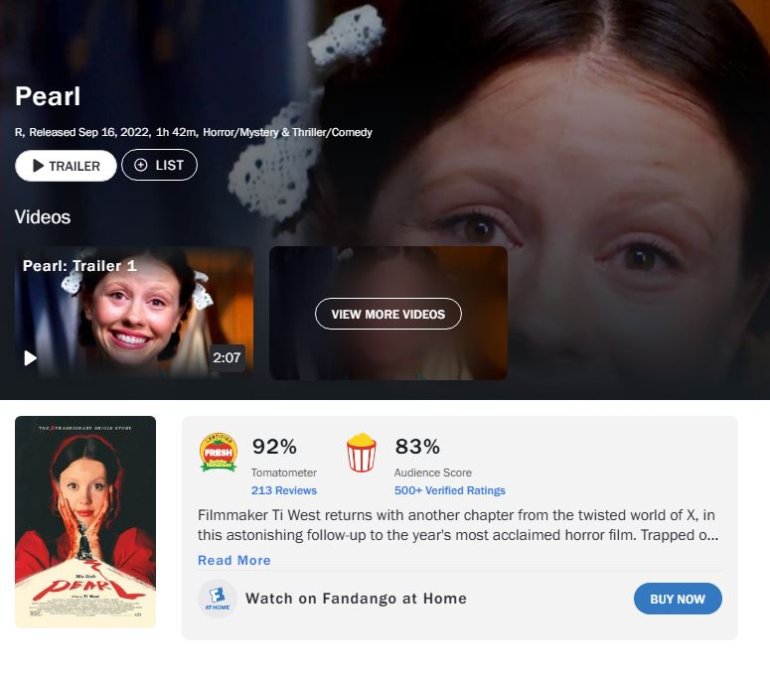Screen dimensions: 770x673
Task: Click the Videos section heading
Action: (43, 217)
